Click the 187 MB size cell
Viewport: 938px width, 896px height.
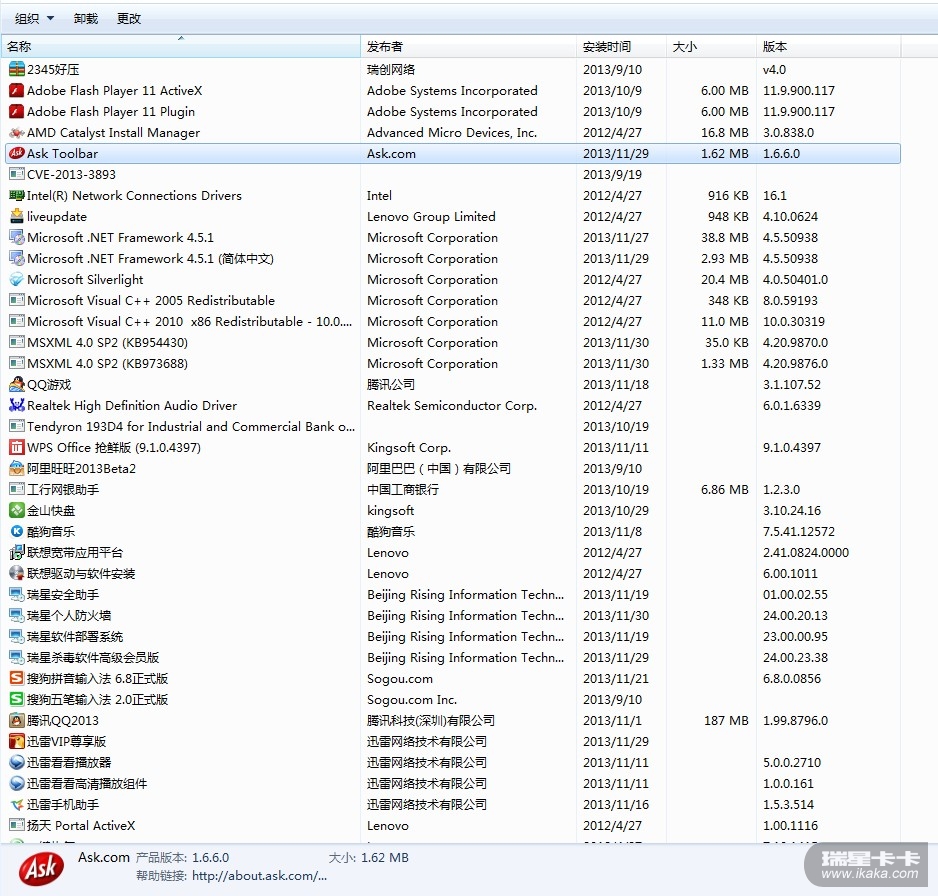(x=726, y=720)
